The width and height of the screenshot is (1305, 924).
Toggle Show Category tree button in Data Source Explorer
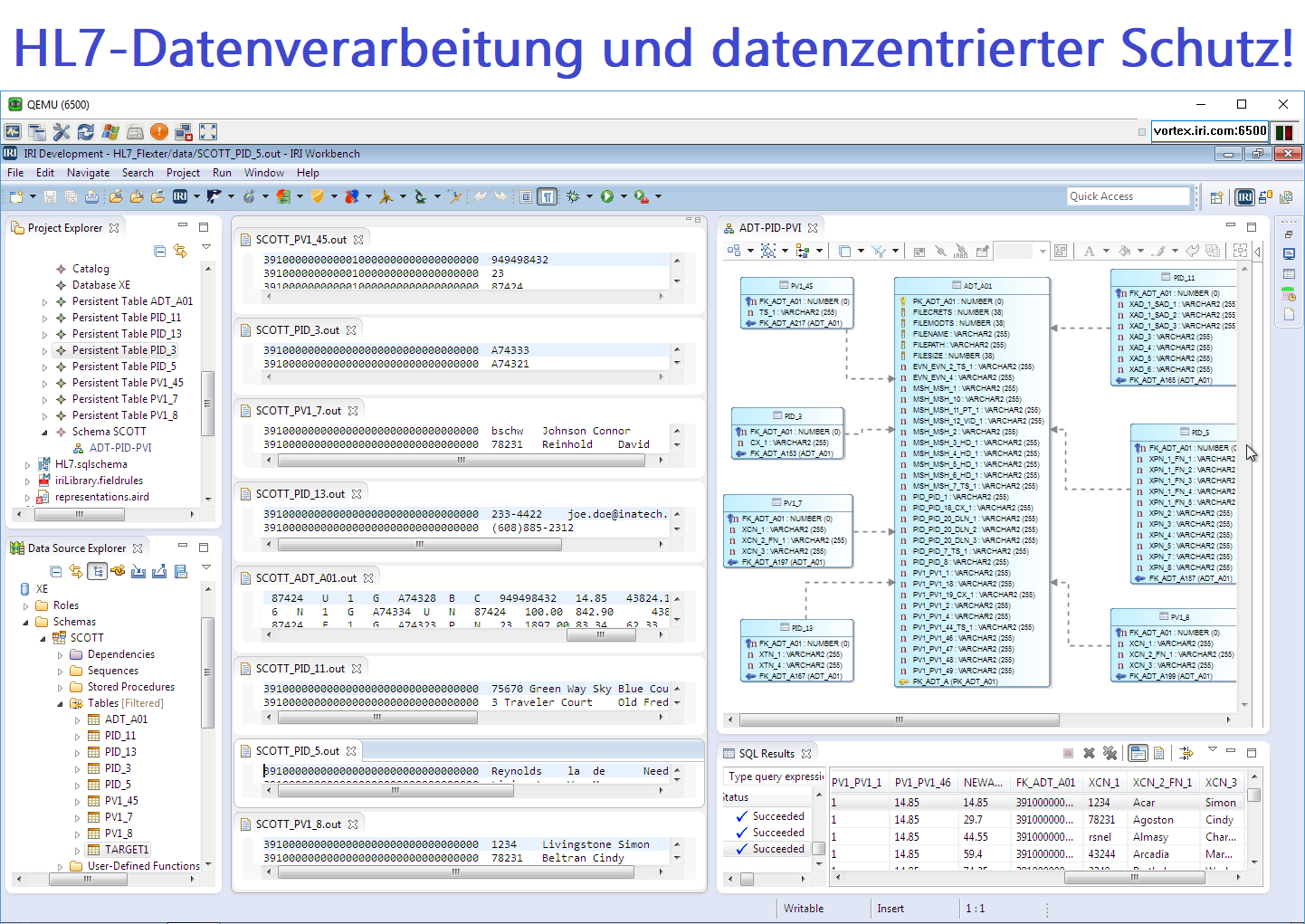point(97,571)
